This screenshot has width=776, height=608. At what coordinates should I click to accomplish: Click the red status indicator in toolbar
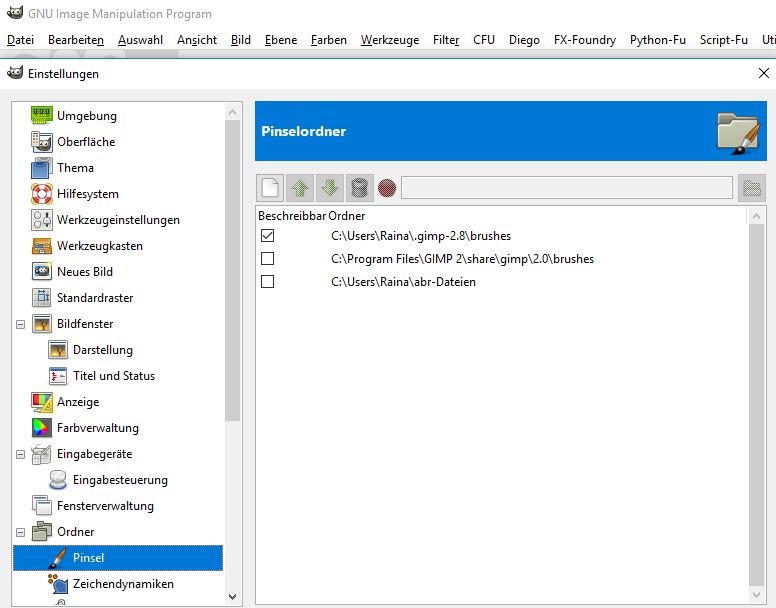387,188
